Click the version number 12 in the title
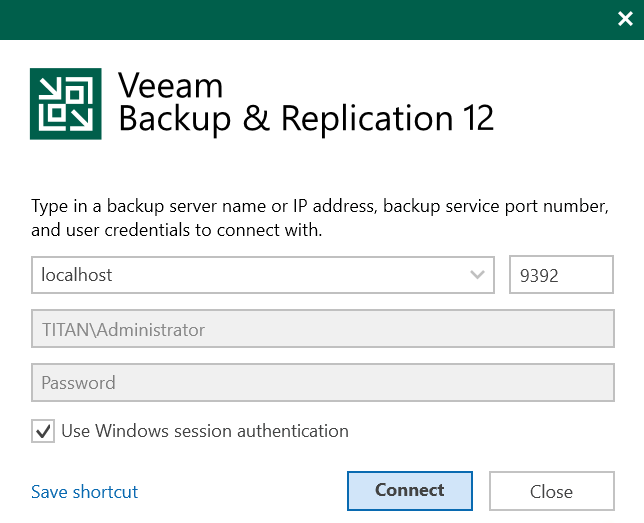The image size is (644, 523). tap(478, 118)
